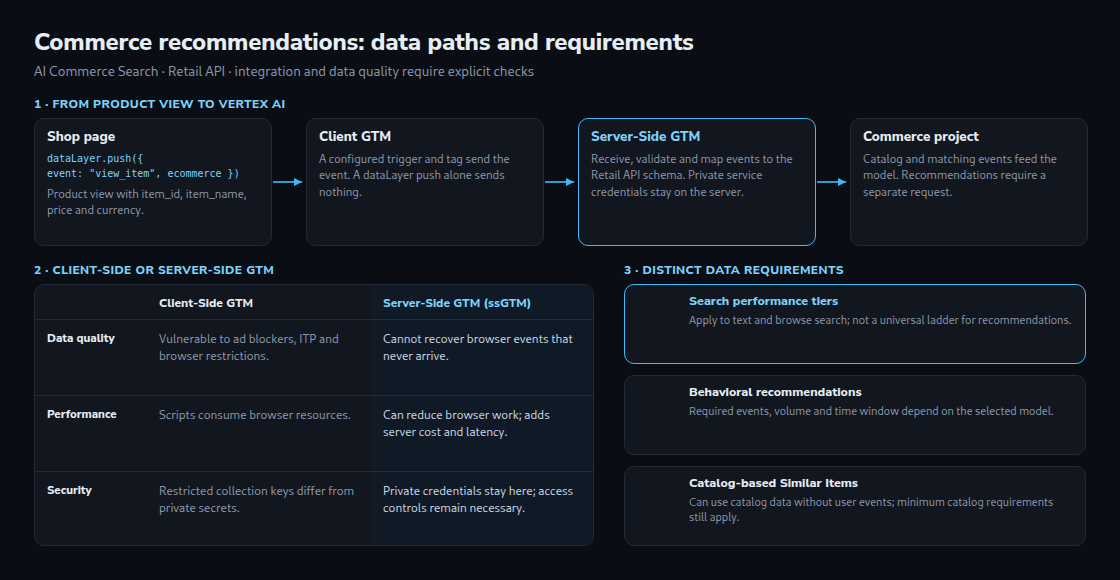Image resolution: width=1120 pixels, height=580 pixels.
Task: Click the "Performance" row label
Action: (x=81, y=414)
